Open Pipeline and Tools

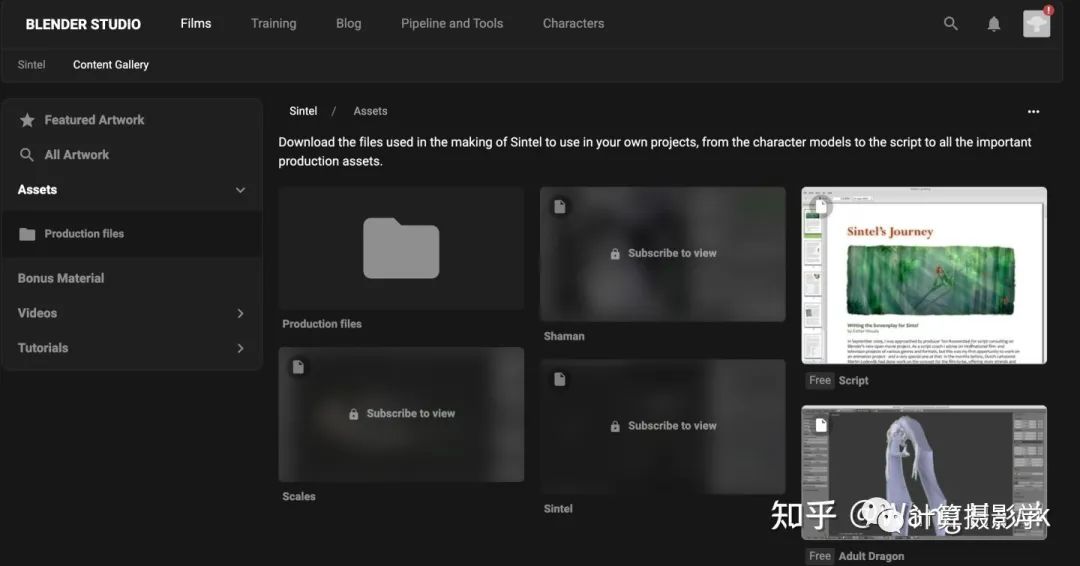pos(452,23)
